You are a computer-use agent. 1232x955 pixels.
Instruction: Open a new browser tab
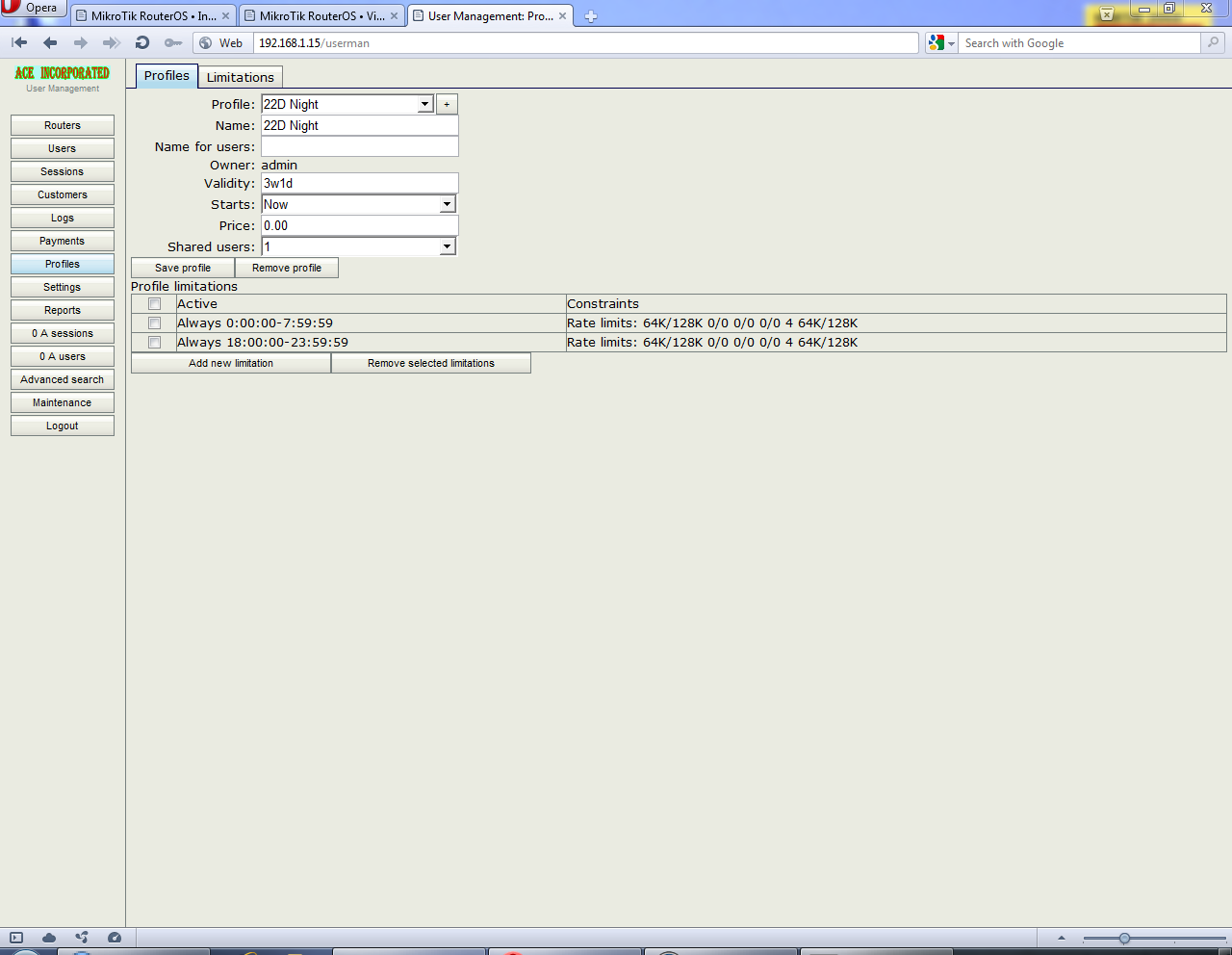pos(591,16)
